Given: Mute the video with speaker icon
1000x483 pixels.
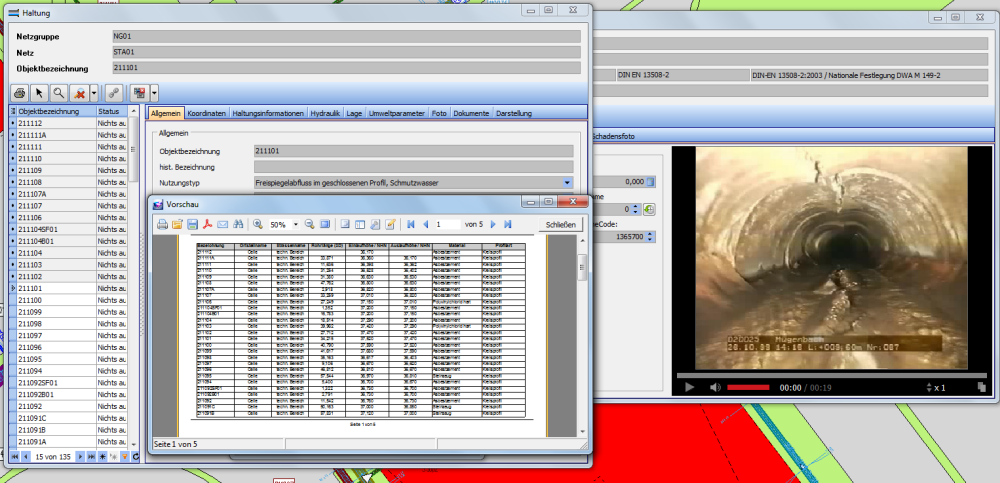Looking at the screenshot, I should tap(716, 387).
